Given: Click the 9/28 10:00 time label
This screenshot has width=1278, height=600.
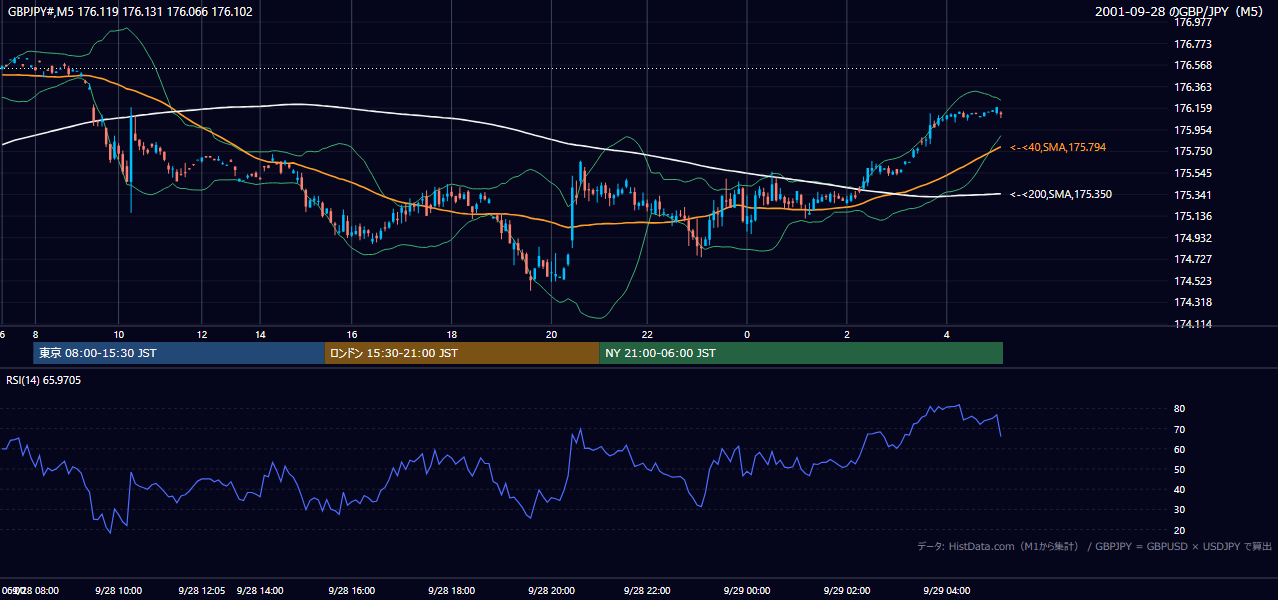Looking at the screenshot, I should pos(118,591).
